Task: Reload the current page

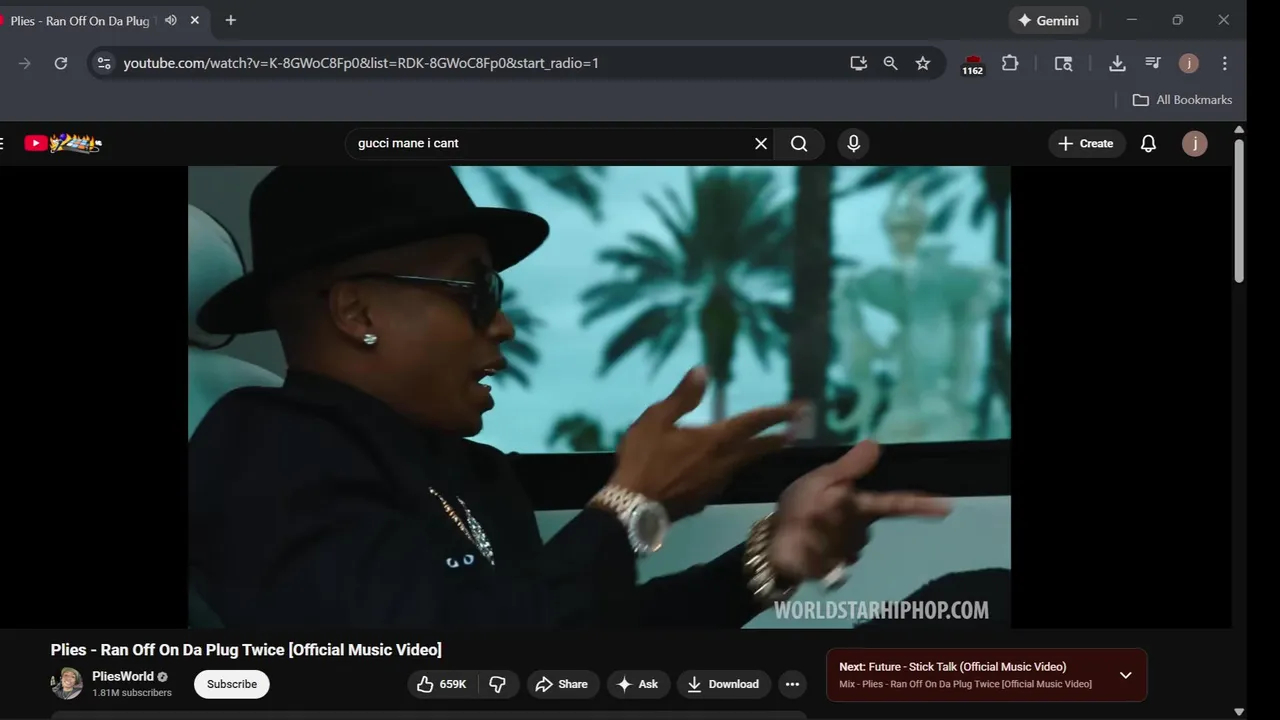Action: [x=61, y=63]
